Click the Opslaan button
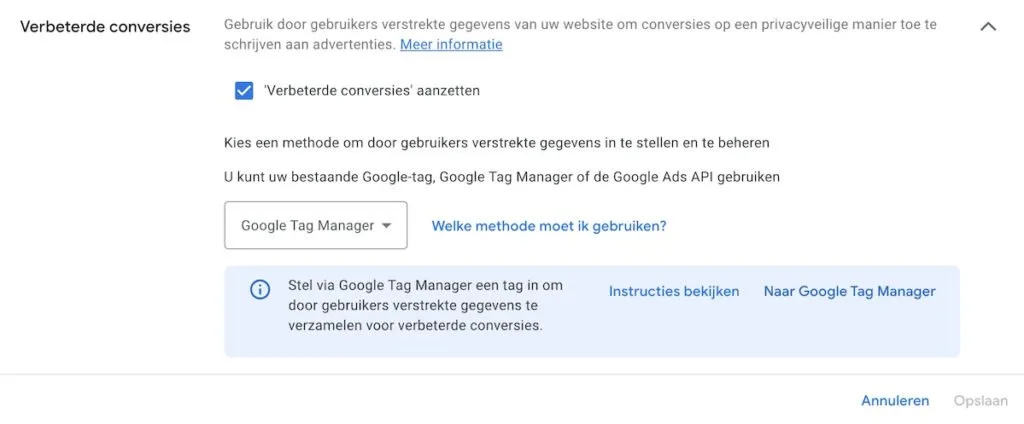The width and height of the screenshot is (1024, 424). click(980, 400)
